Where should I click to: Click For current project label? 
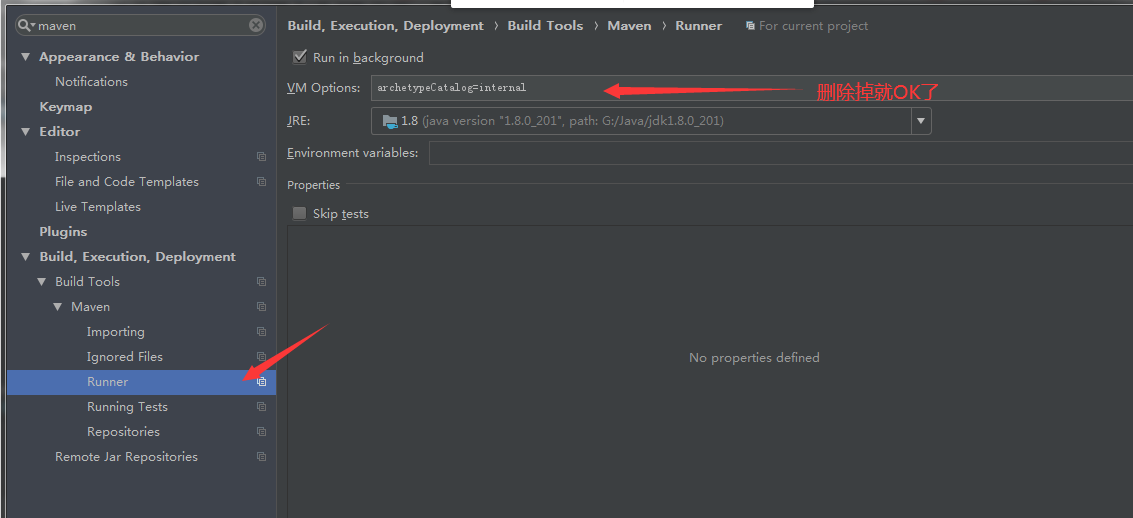[x=813, y=25]
